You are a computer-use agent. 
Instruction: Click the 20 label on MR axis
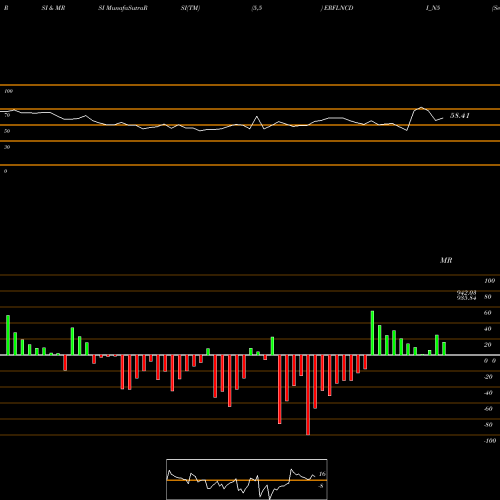[x=488, y=345]
